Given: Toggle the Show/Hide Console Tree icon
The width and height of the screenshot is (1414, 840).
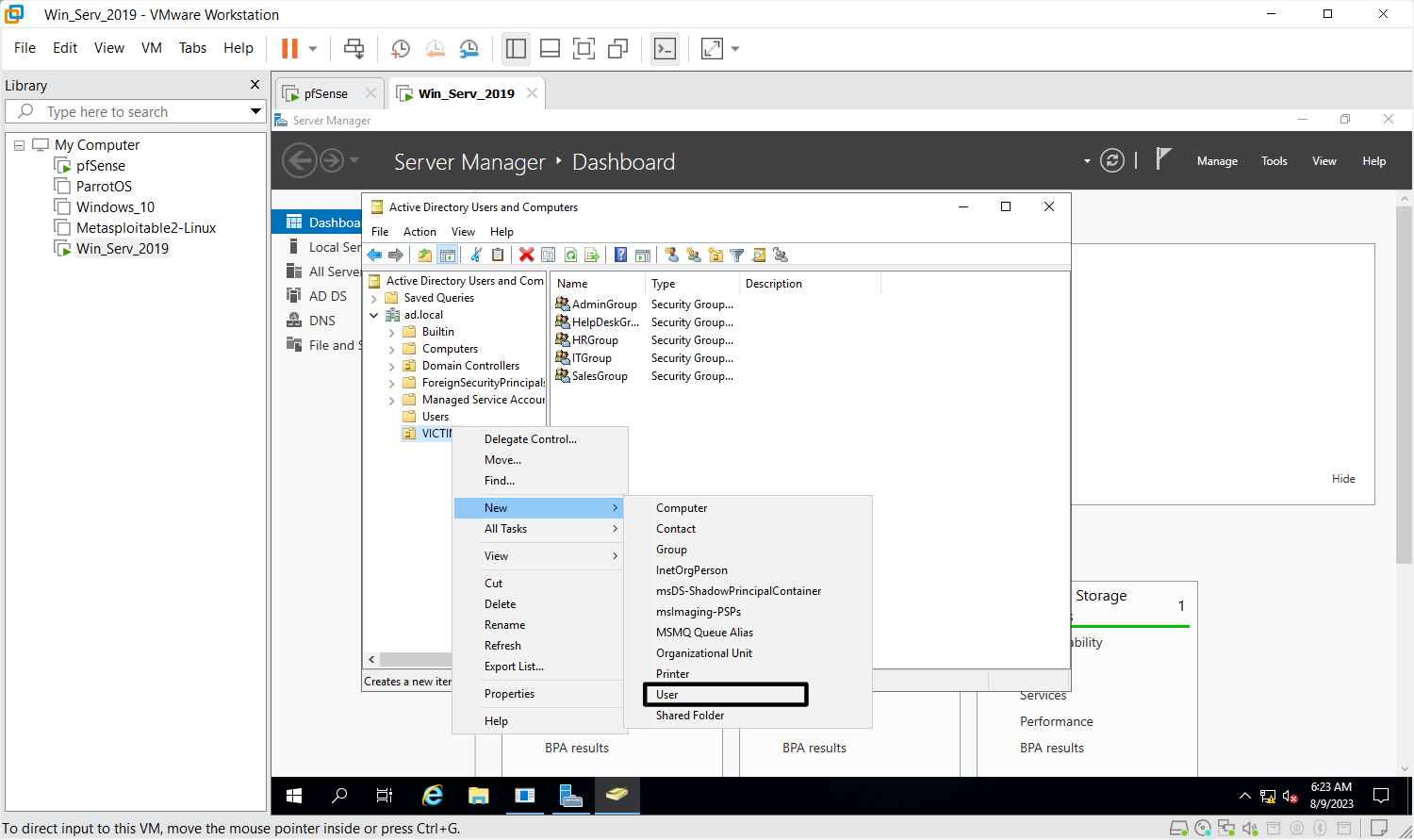Looking at the screenshot, I should click(448, 255).
